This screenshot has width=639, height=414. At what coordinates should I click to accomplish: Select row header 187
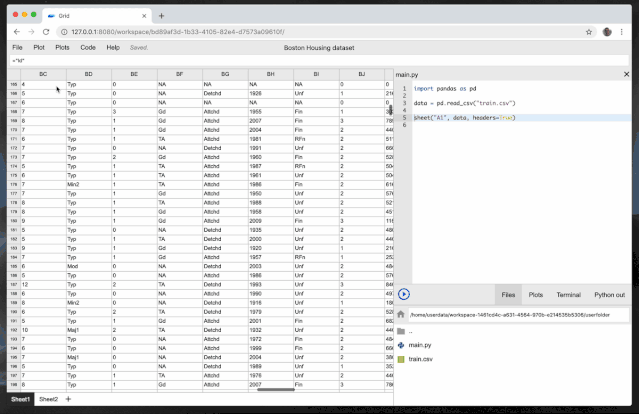click(14, 284)
